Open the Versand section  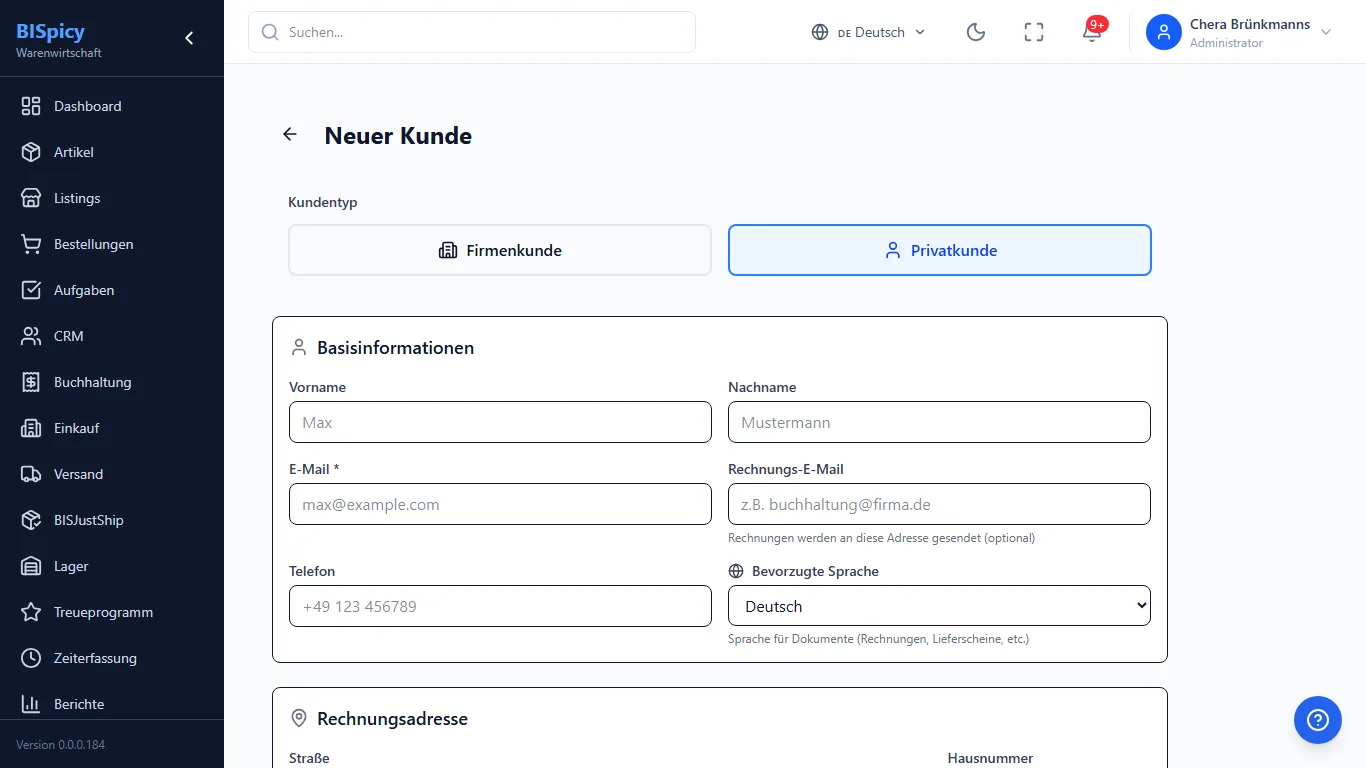(x=112, y=474)
